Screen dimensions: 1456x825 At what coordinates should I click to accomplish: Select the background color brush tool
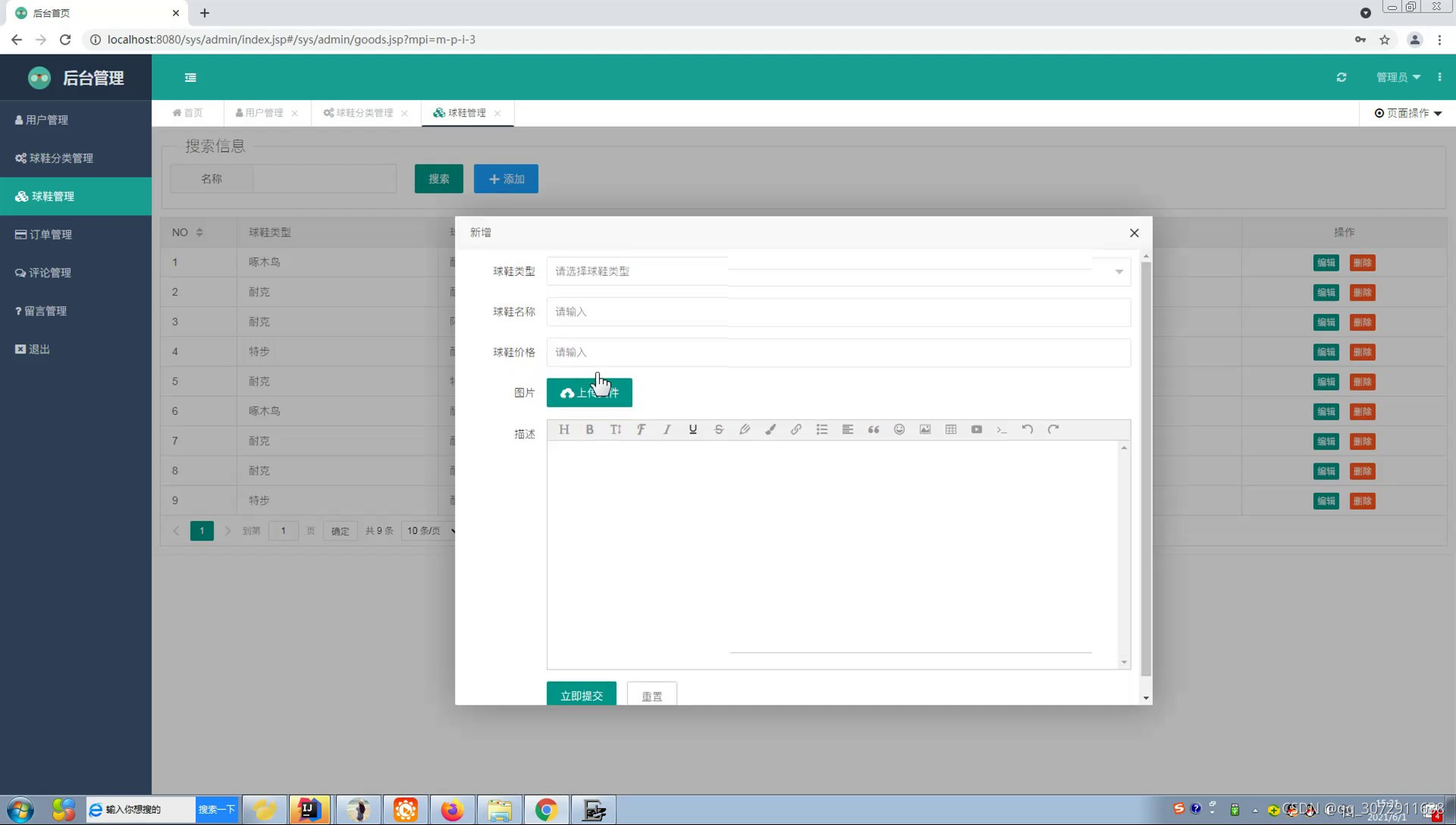tap(770, 429)
